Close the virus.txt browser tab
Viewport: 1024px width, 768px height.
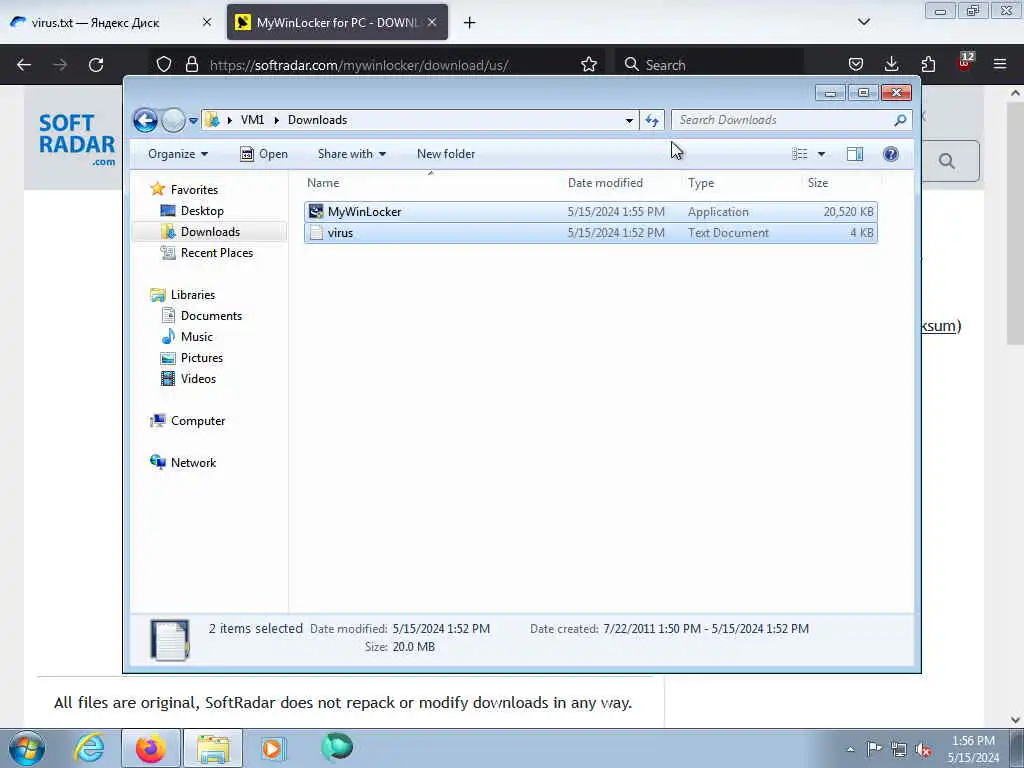[x=206, y=22]
